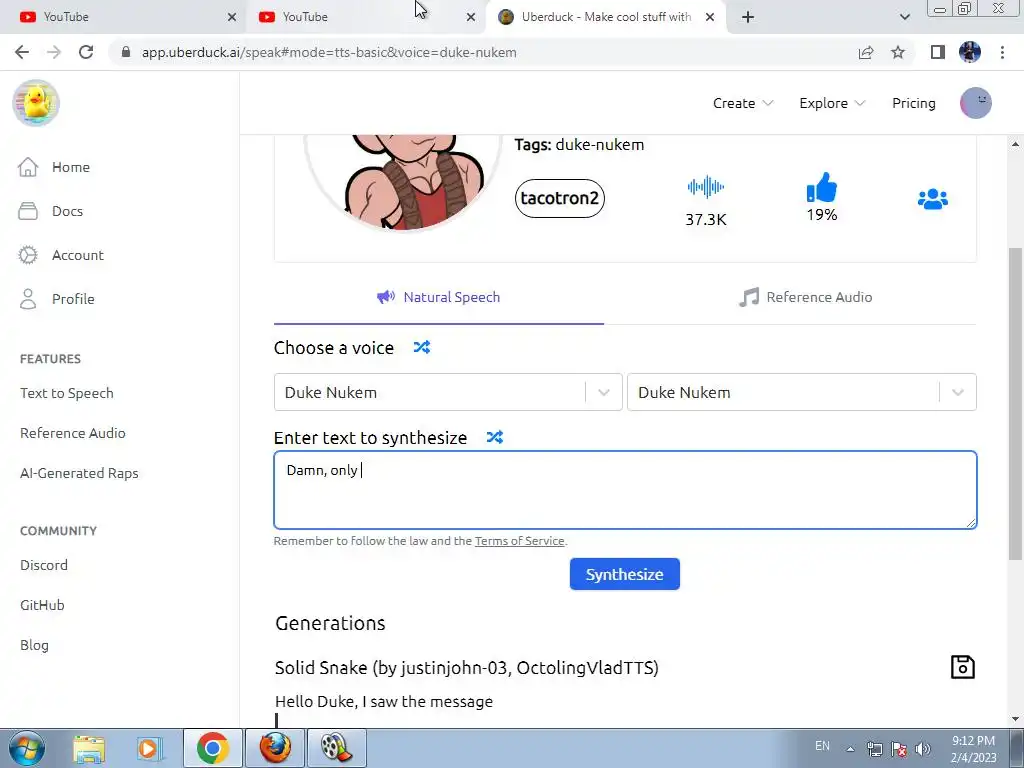Click the Solid Snake generation title

click(466, 667)
